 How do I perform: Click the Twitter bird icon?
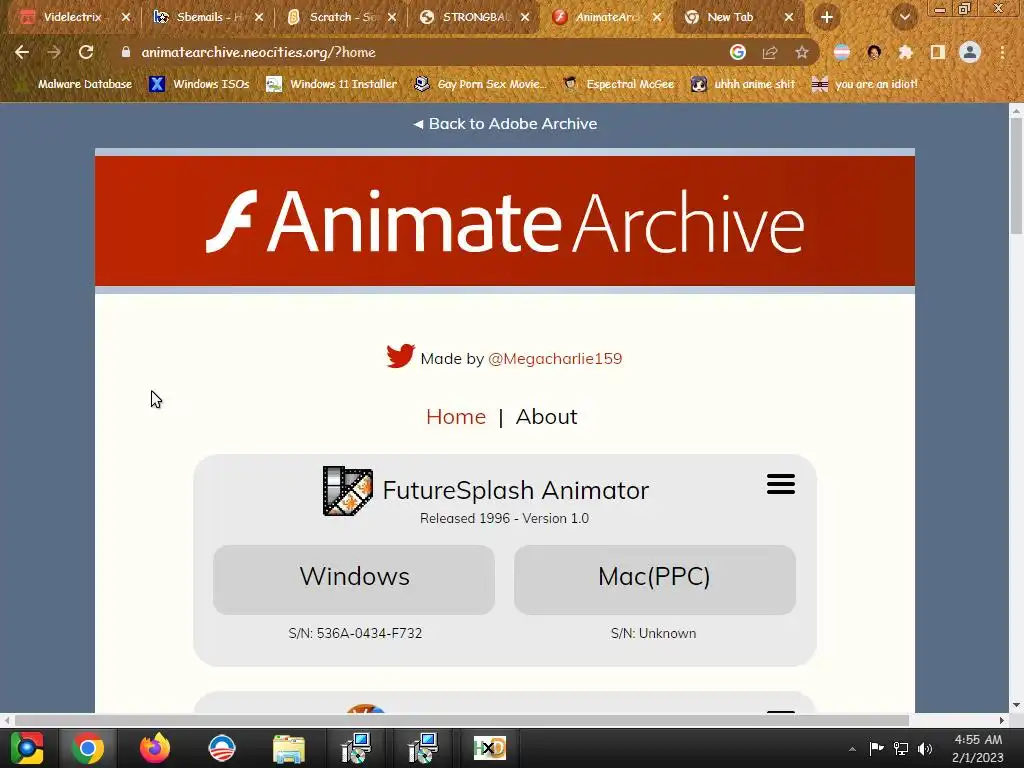pyautogui.click(x=400, y=356)
